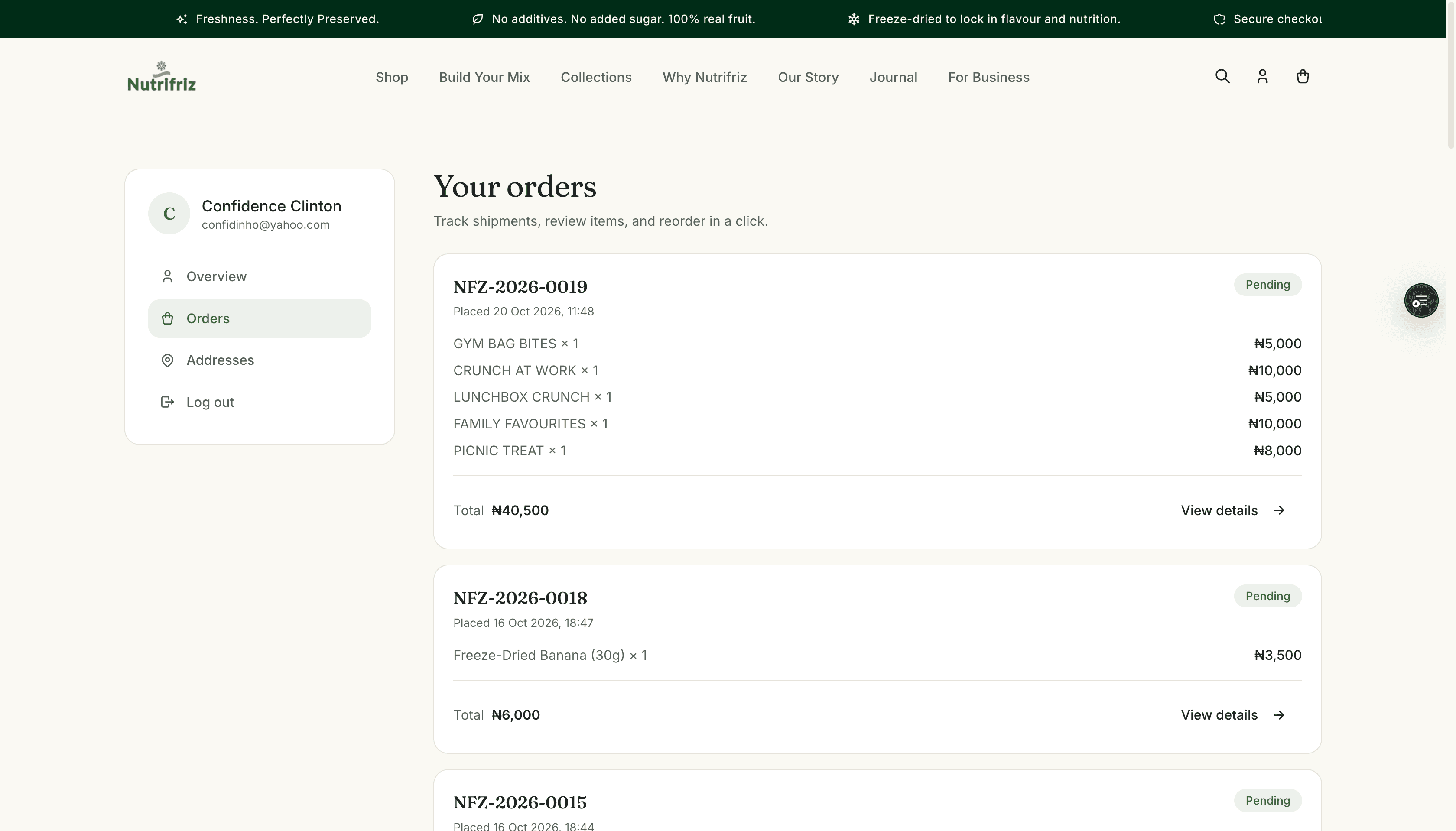Open the search icon in header
1456x831 pixels.
[x=1222, y=77]
